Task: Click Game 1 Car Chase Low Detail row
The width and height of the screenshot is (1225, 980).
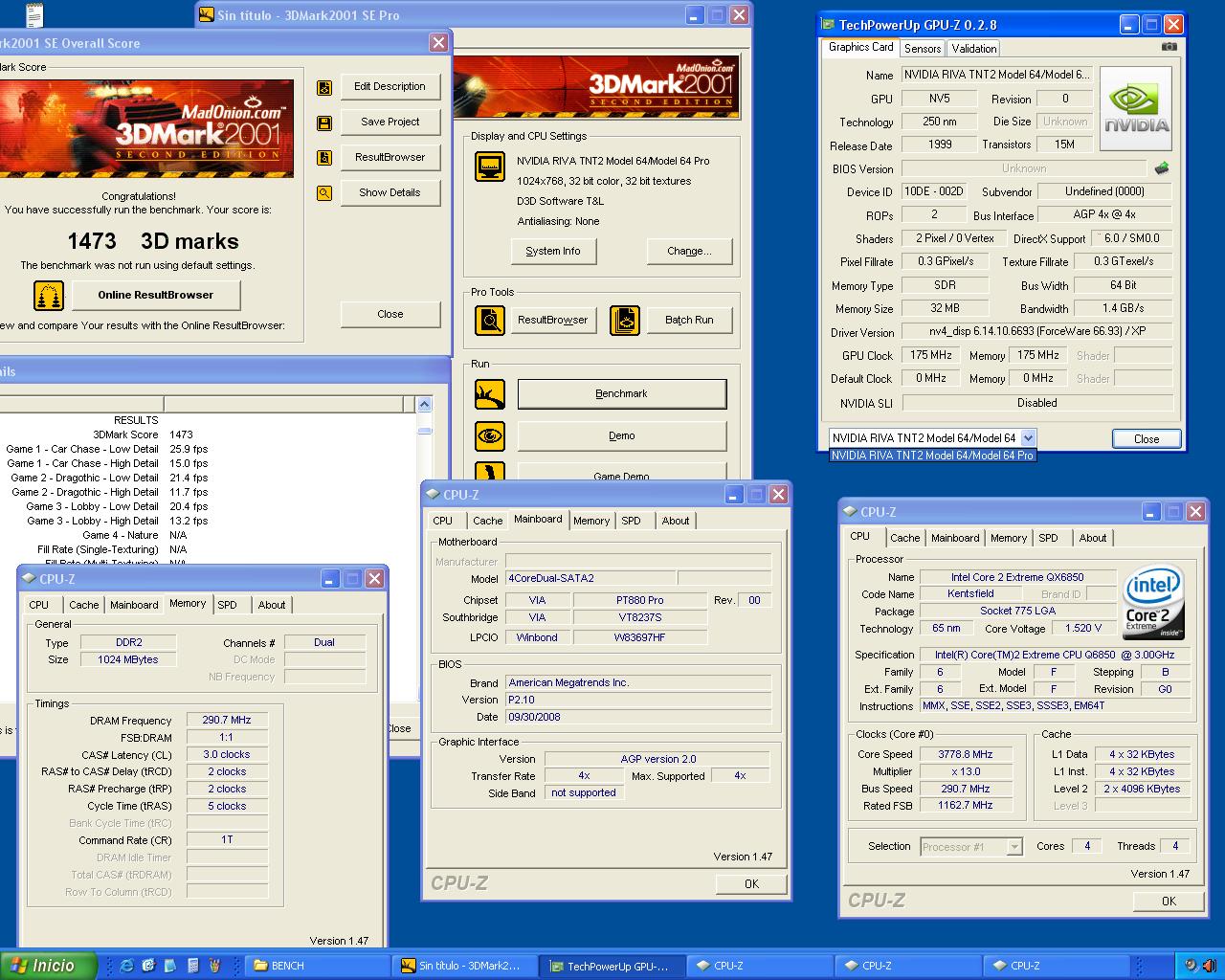Action: [107, 449]
